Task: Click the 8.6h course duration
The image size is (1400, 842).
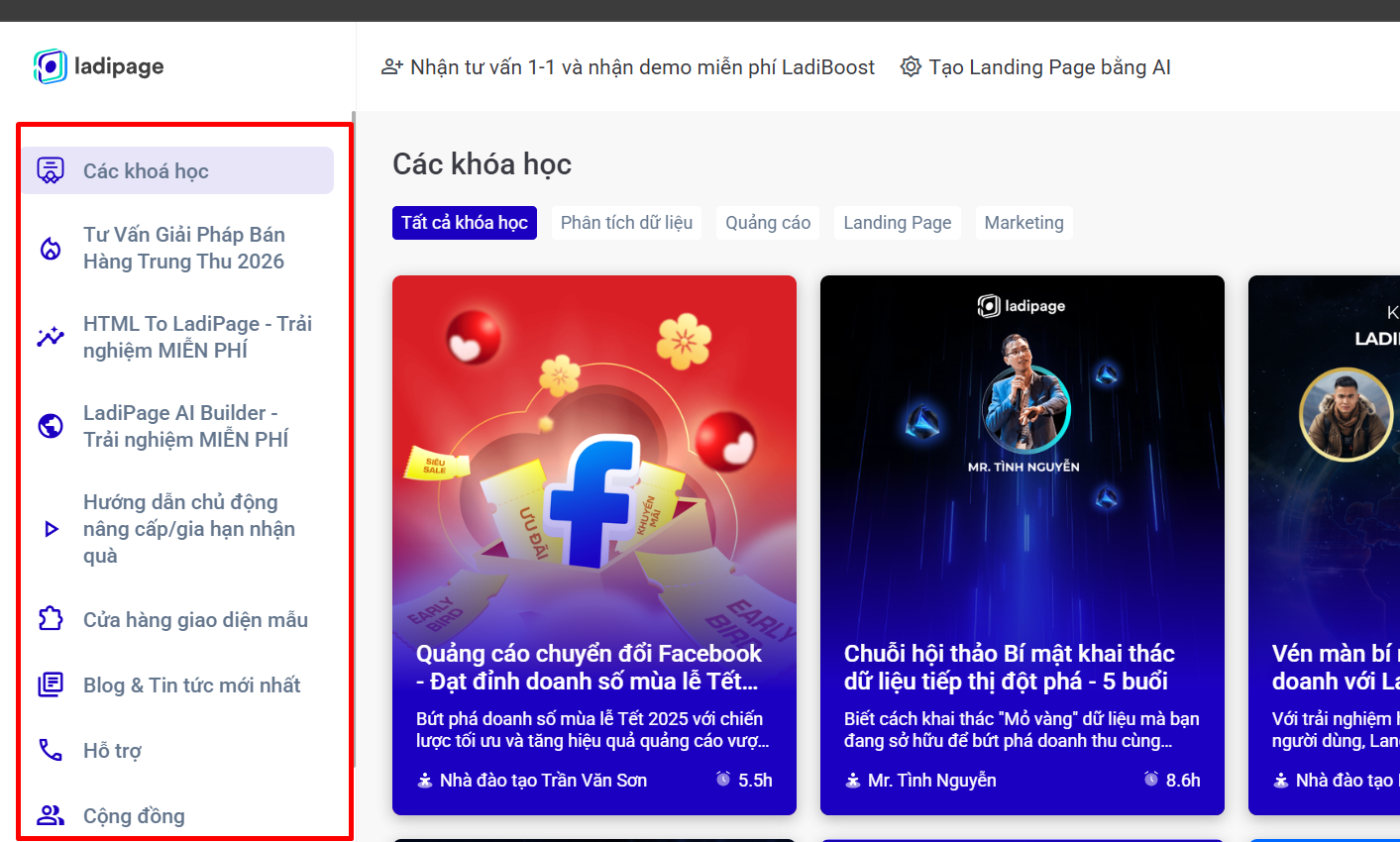Action: 1183,781
